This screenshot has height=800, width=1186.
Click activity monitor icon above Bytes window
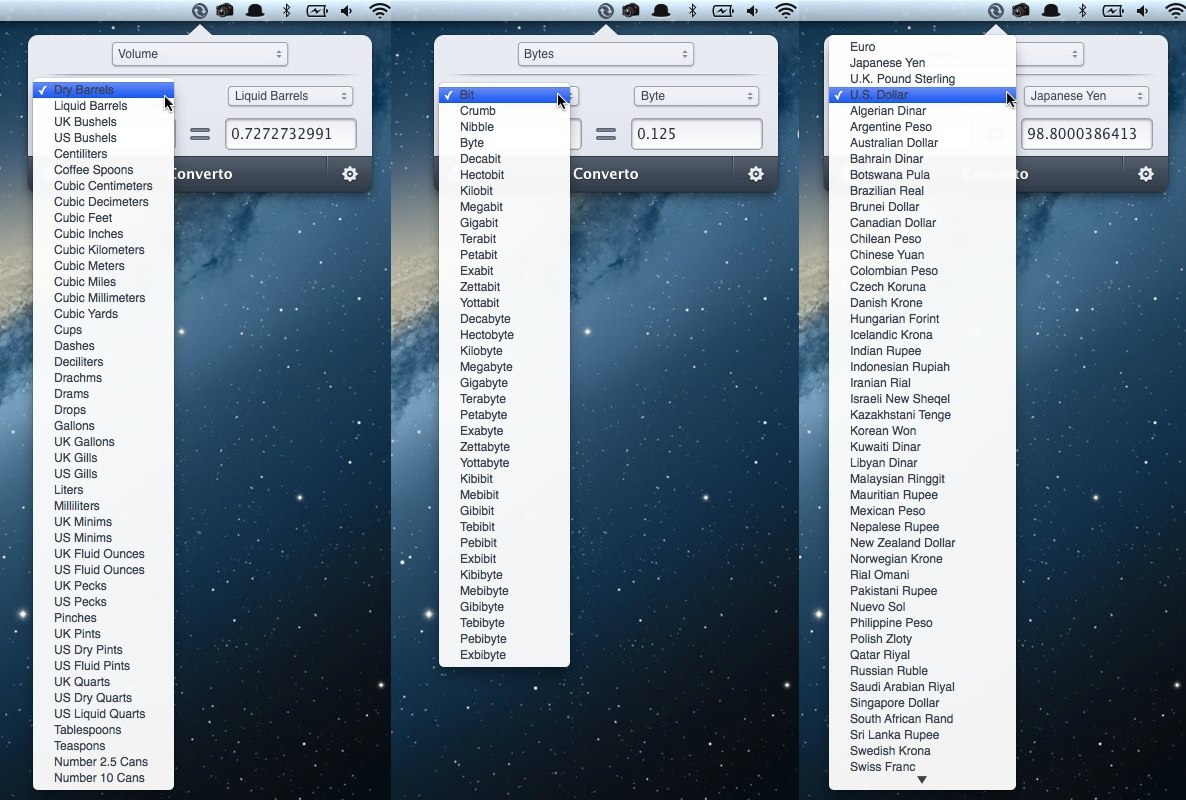(723, 11)
